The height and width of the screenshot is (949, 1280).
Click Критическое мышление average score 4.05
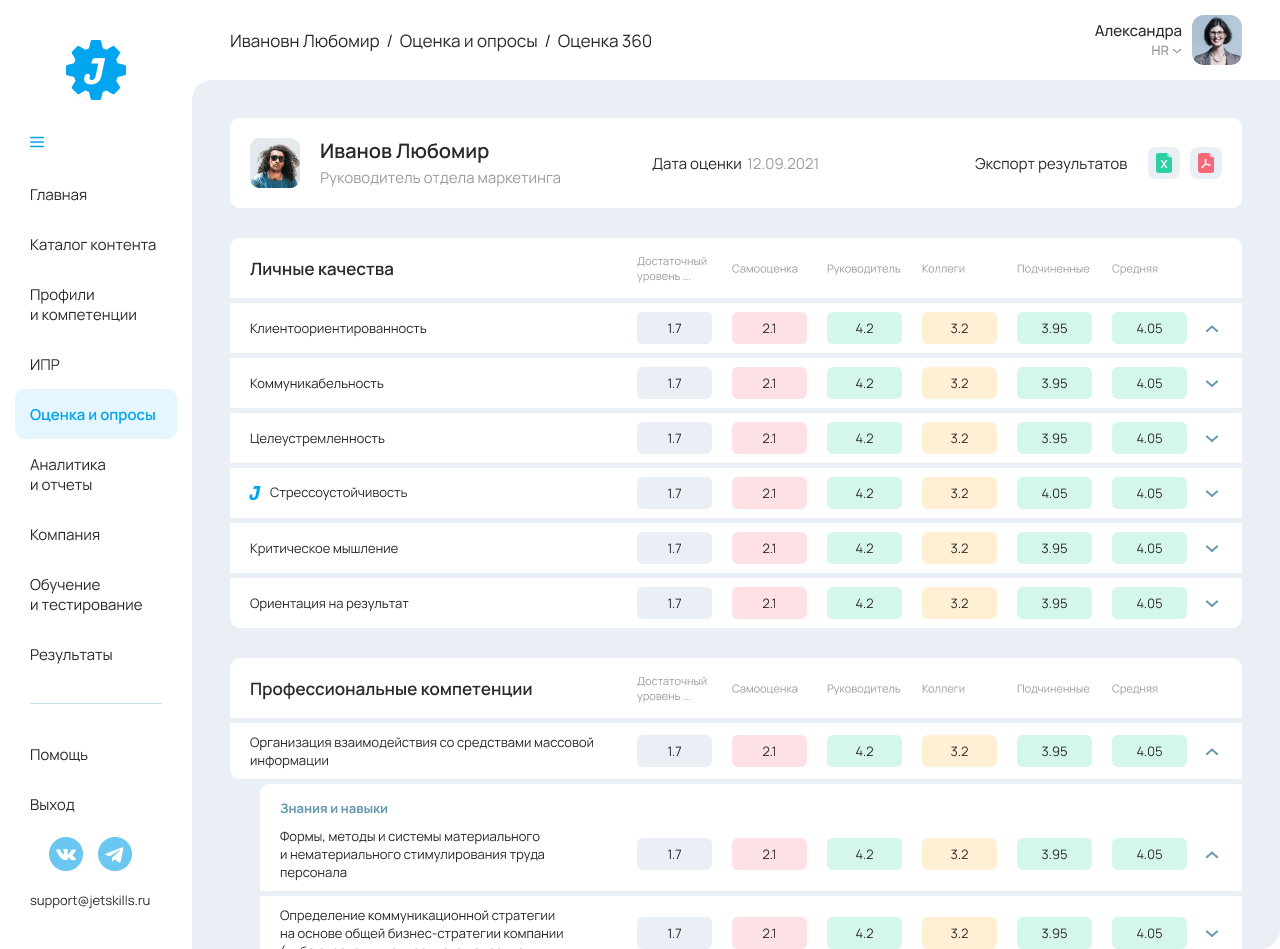(x=1149, y=548)
